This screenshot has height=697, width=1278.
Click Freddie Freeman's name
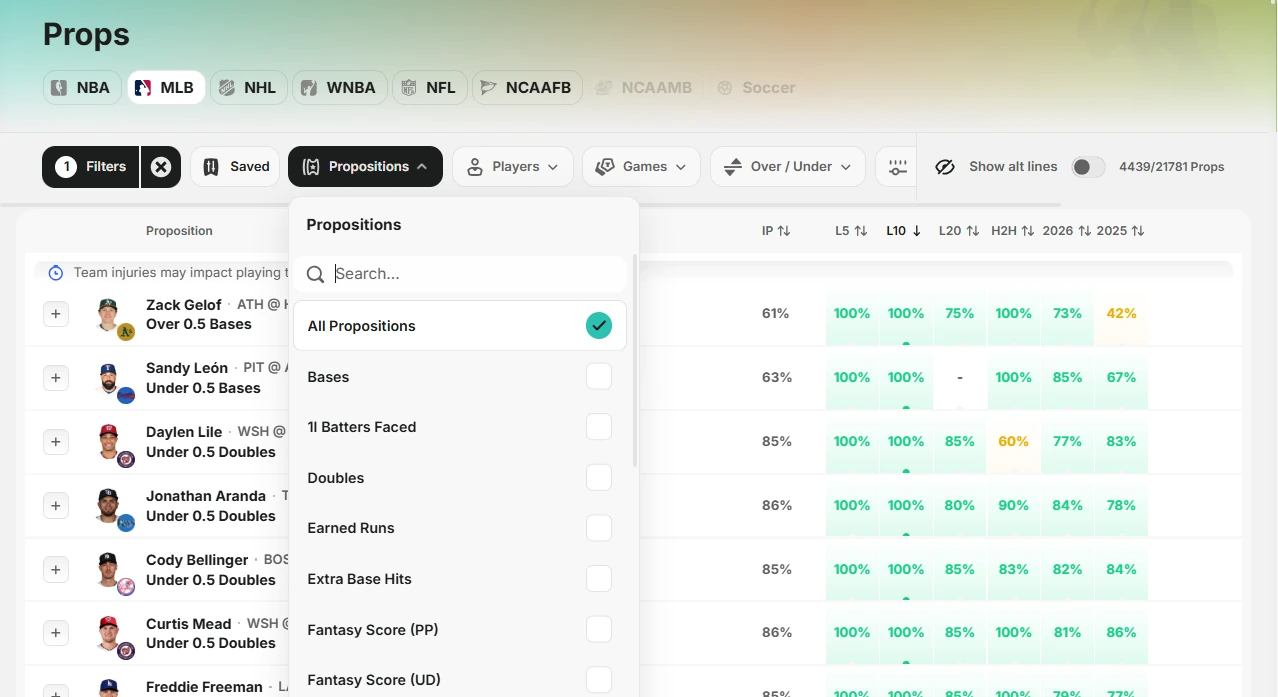204,687
